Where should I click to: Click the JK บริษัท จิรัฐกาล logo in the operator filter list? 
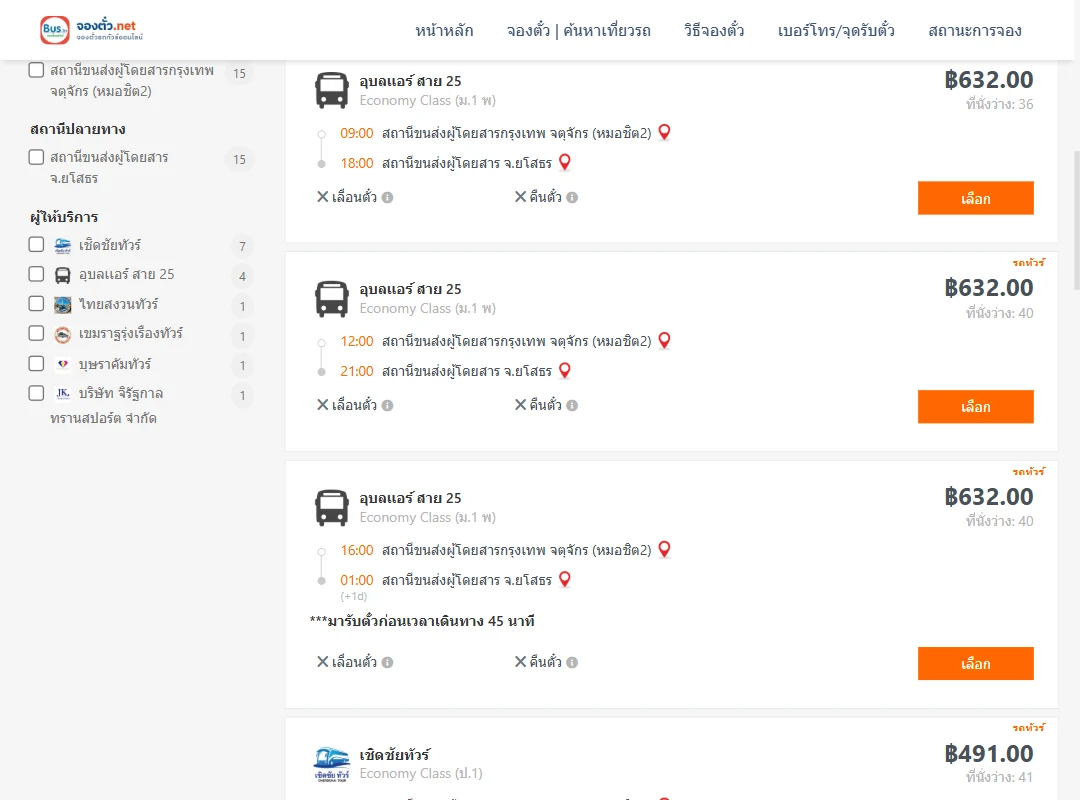pos(63,393)
